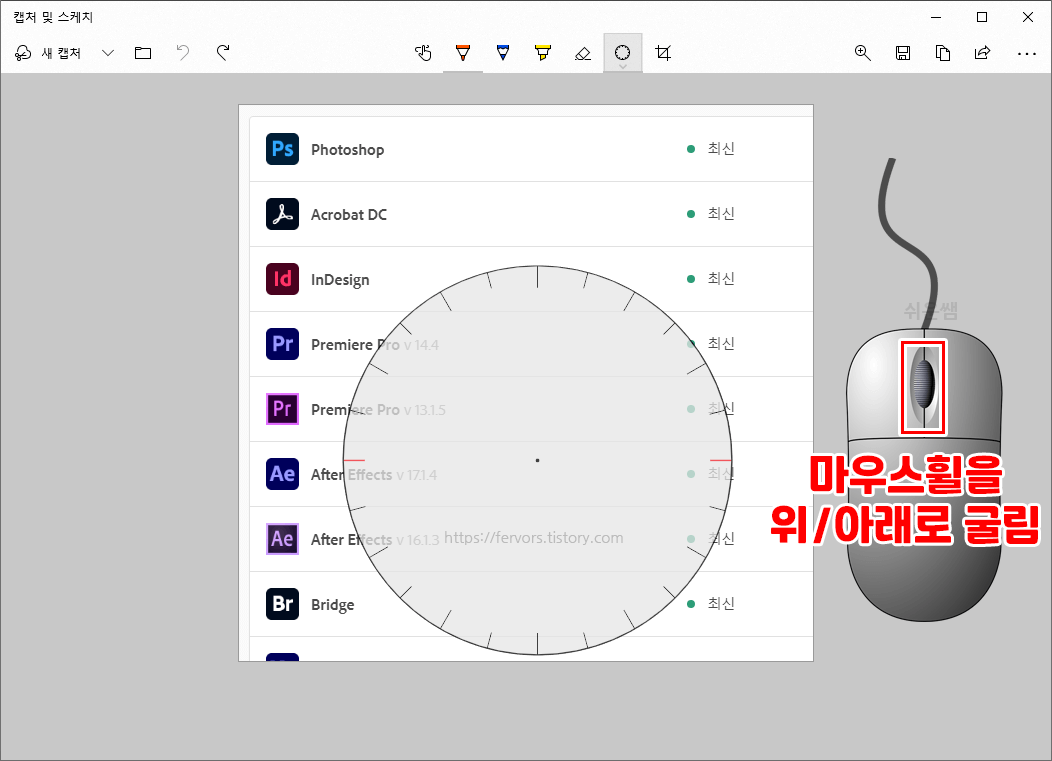1052x761 pixels.
Task: Select the blue pencil tool
Action: pos(503,53)
